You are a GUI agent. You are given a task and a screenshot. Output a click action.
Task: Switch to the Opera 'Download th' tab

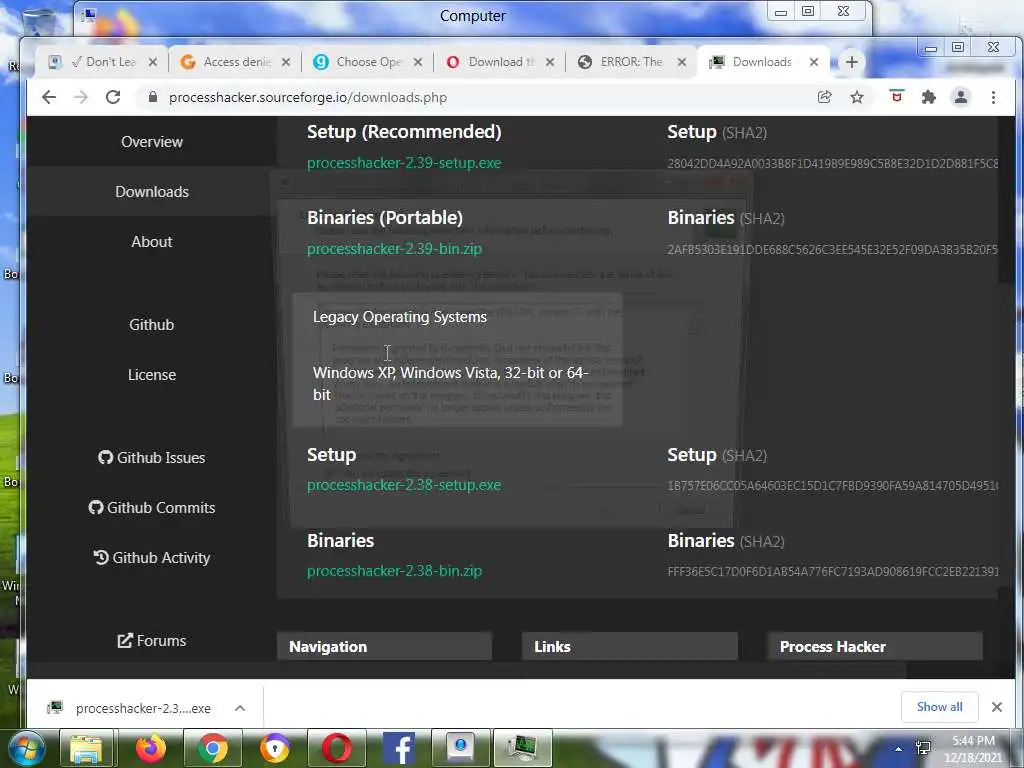[499, 62]
